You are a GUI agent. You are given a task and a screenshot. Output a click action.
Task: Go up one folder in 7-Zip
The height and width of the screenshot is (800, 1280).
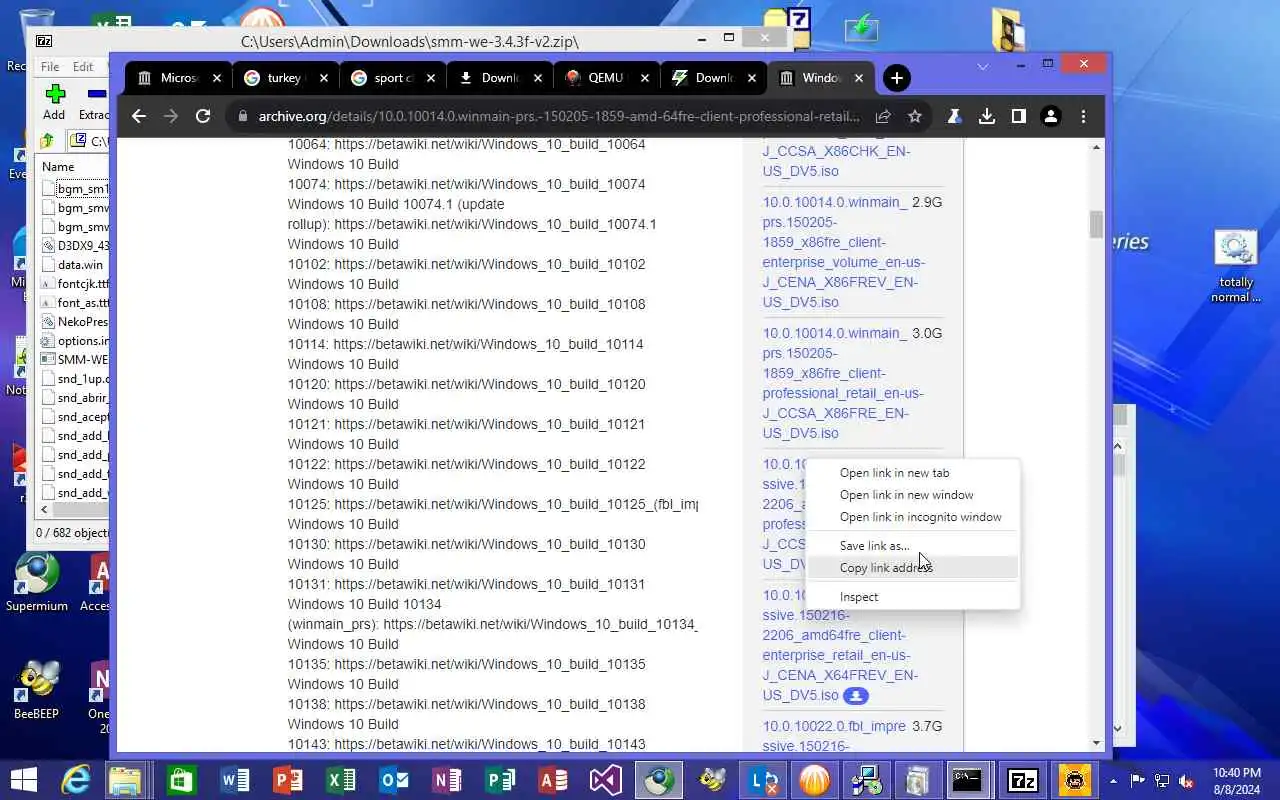47,141
